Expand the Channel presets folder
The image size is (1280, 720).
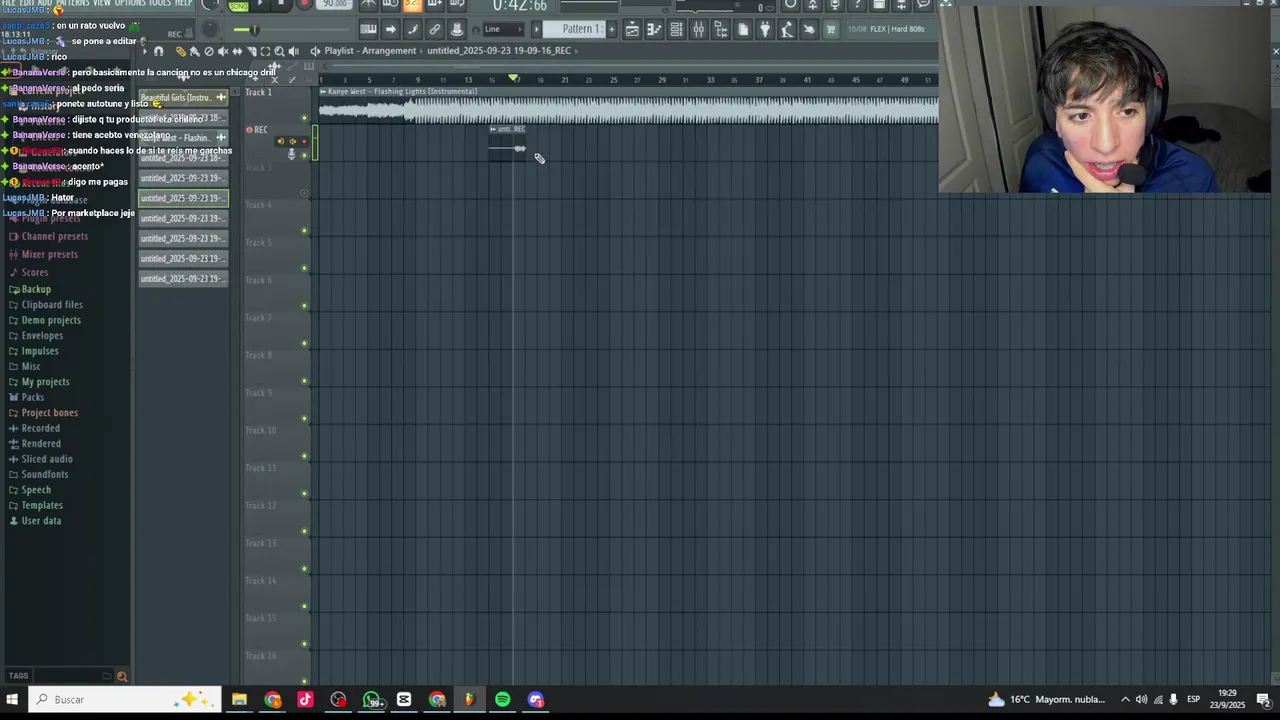point(48,237)
